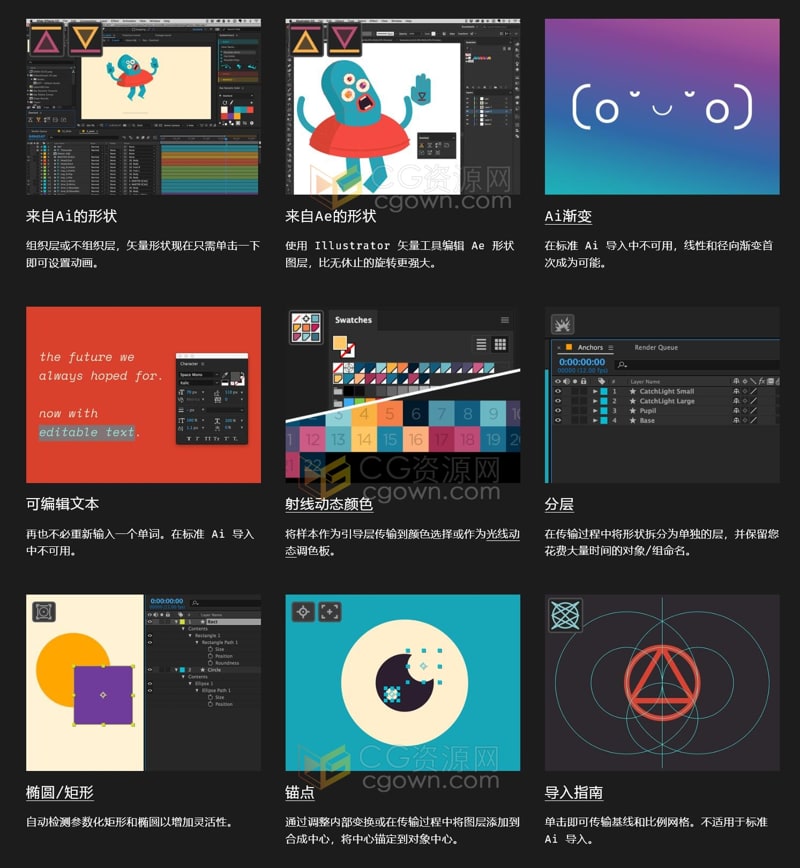This screenshot has width=800, height=868.
Task: Switch the Swatches panel to list view
Action: (x=482, y=344)
